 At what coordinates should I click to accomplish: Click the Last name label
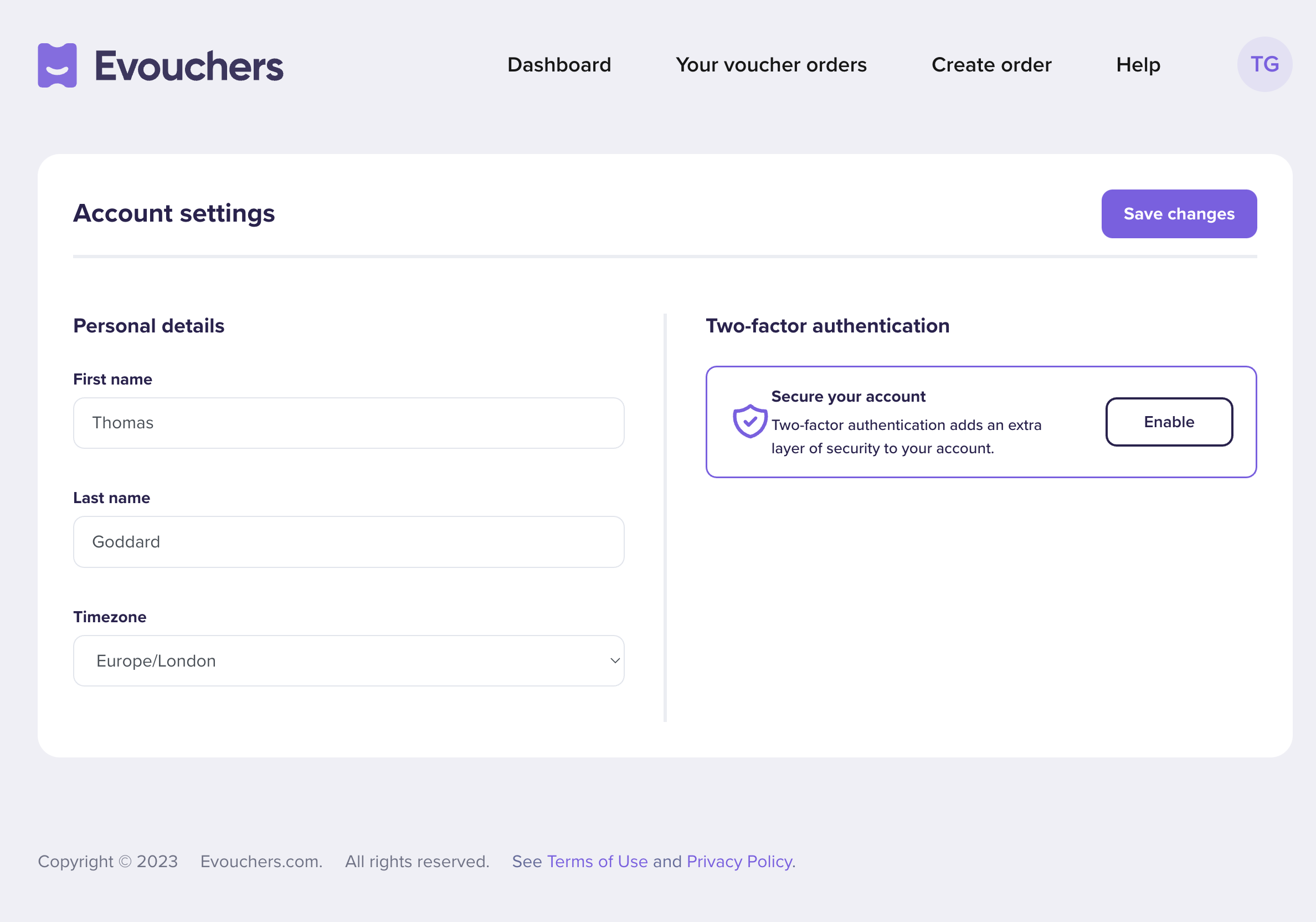click(x=112, y=498)
